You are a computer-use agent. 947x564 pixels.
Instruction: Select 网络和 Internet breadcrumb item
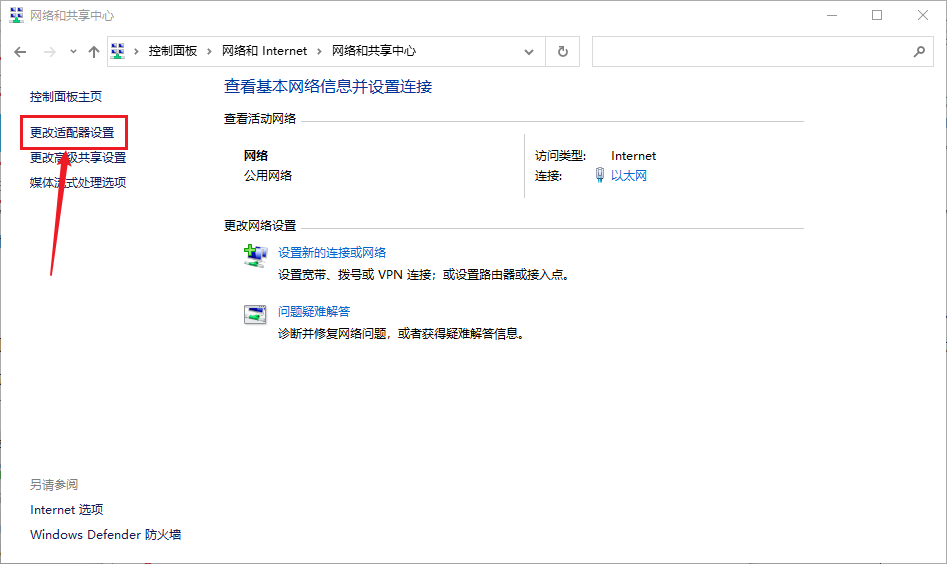(x=264, y=51)
